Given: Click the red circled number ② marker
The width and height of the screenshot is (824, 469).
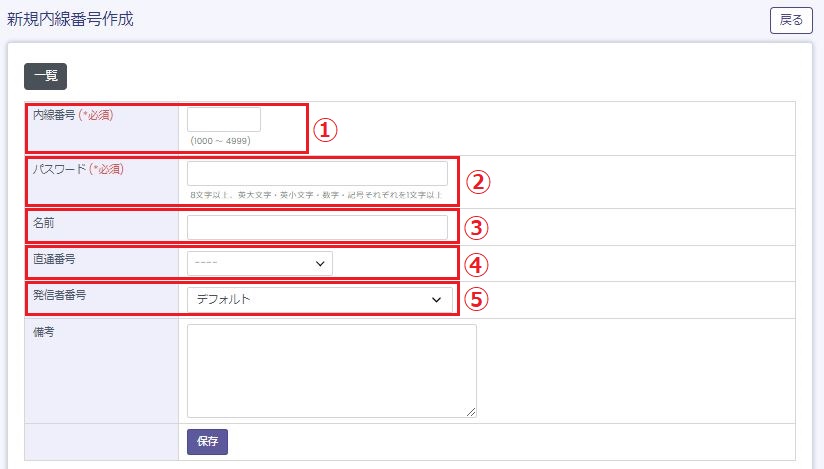Looking at the screenshot, I should click(x=478, y=182).
